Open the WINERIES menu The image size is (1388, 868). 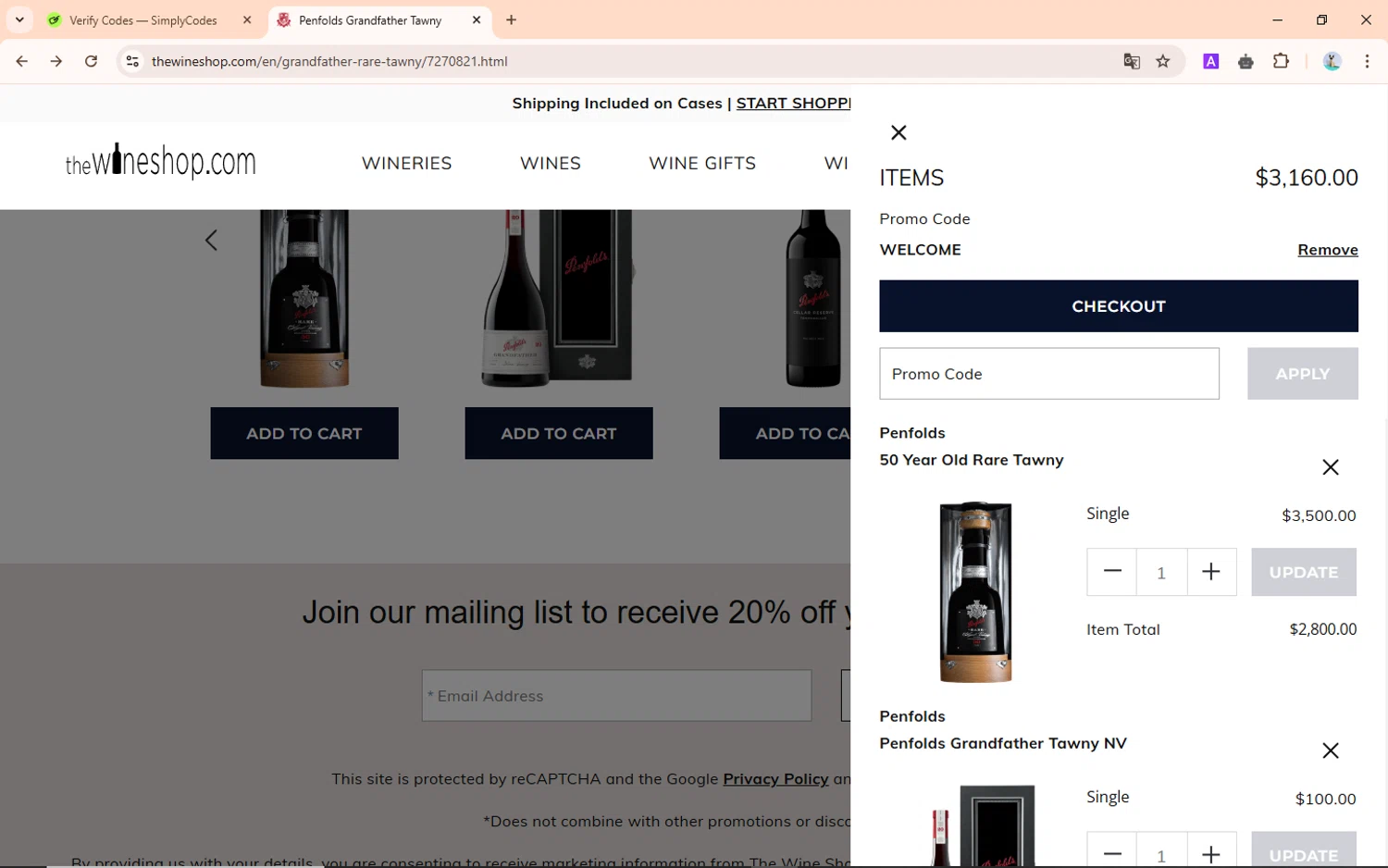[406, 163]
